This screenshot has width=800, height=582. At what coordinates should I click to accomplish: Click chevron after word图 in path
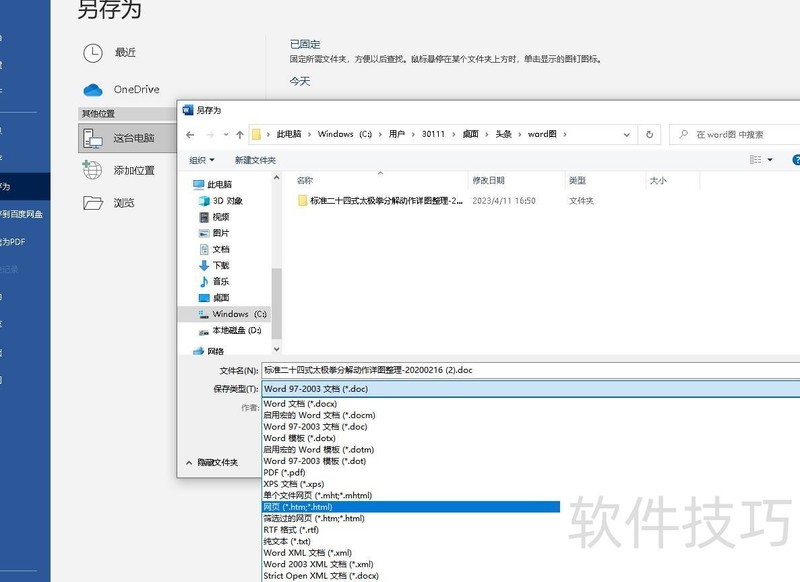point(565,135)
